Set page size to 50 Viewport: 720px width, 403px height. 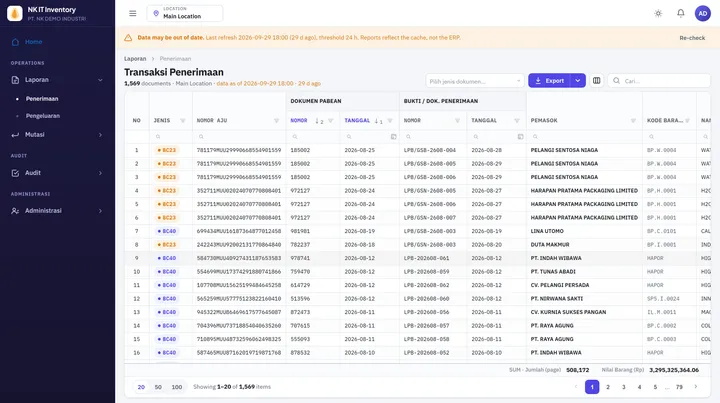[x=158, y=387]
